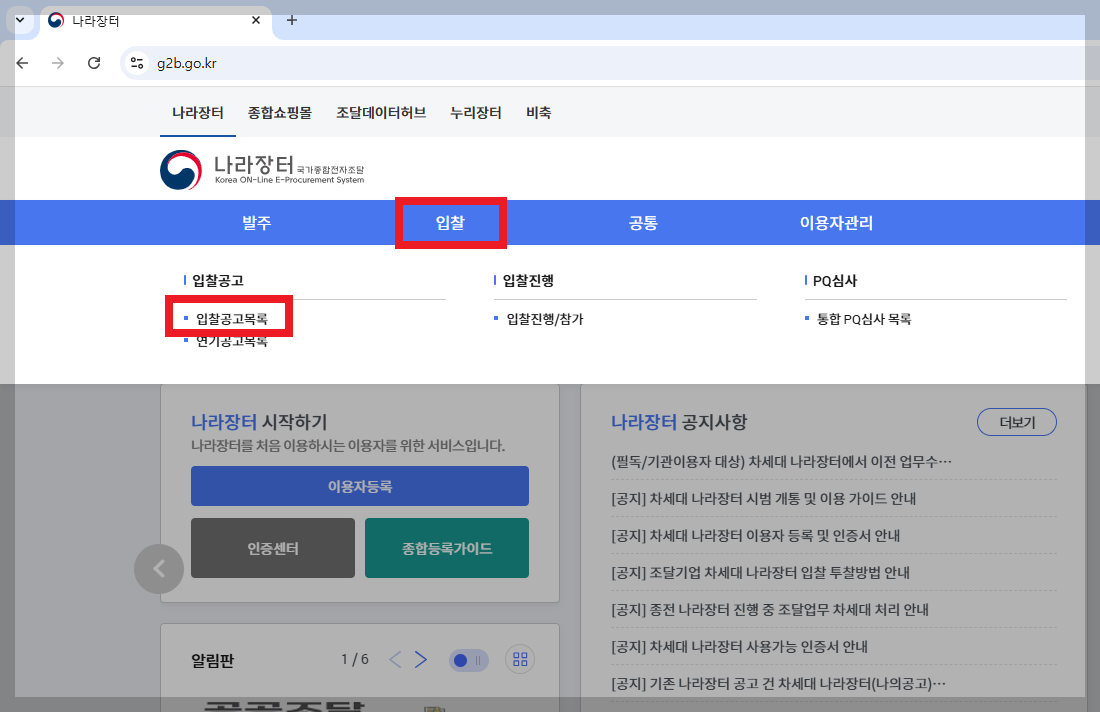Viewport: 1100px width, 712px height.
Task: Open notice 조달기업 입찰 투찰방법 안내
Action: (760, 573)
